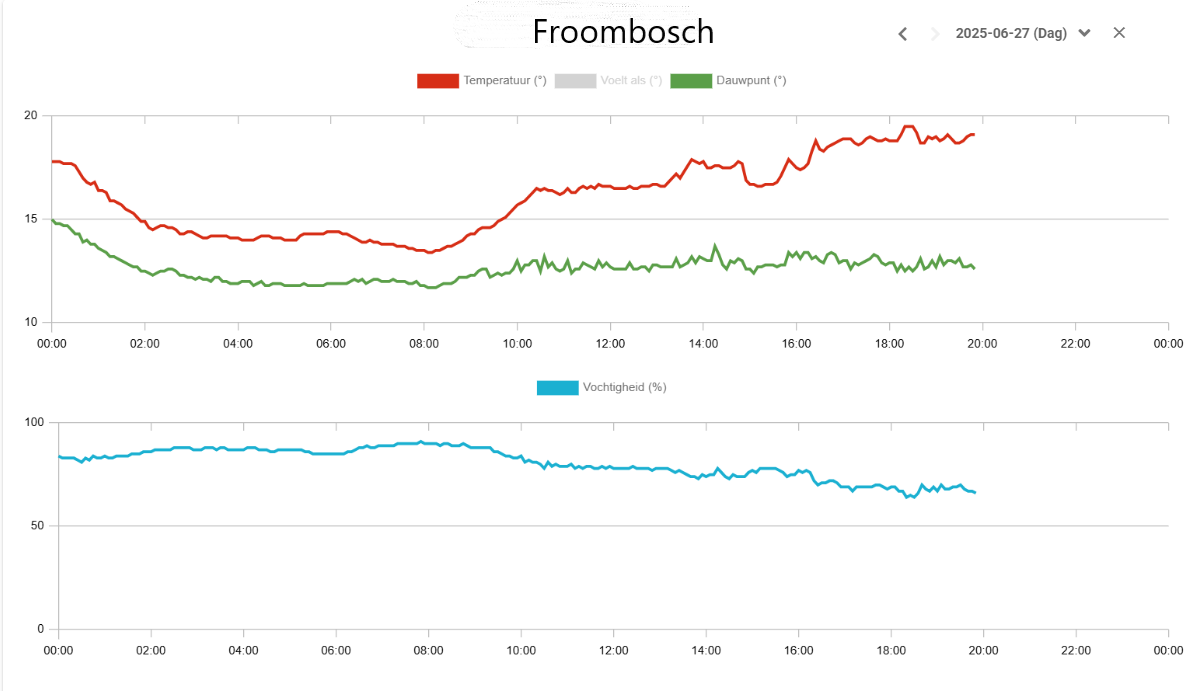This screenshot has width=1192, height=691.
Task: Go to the previous day arrow
Action: pyautogui.click(x=902, y=34)
